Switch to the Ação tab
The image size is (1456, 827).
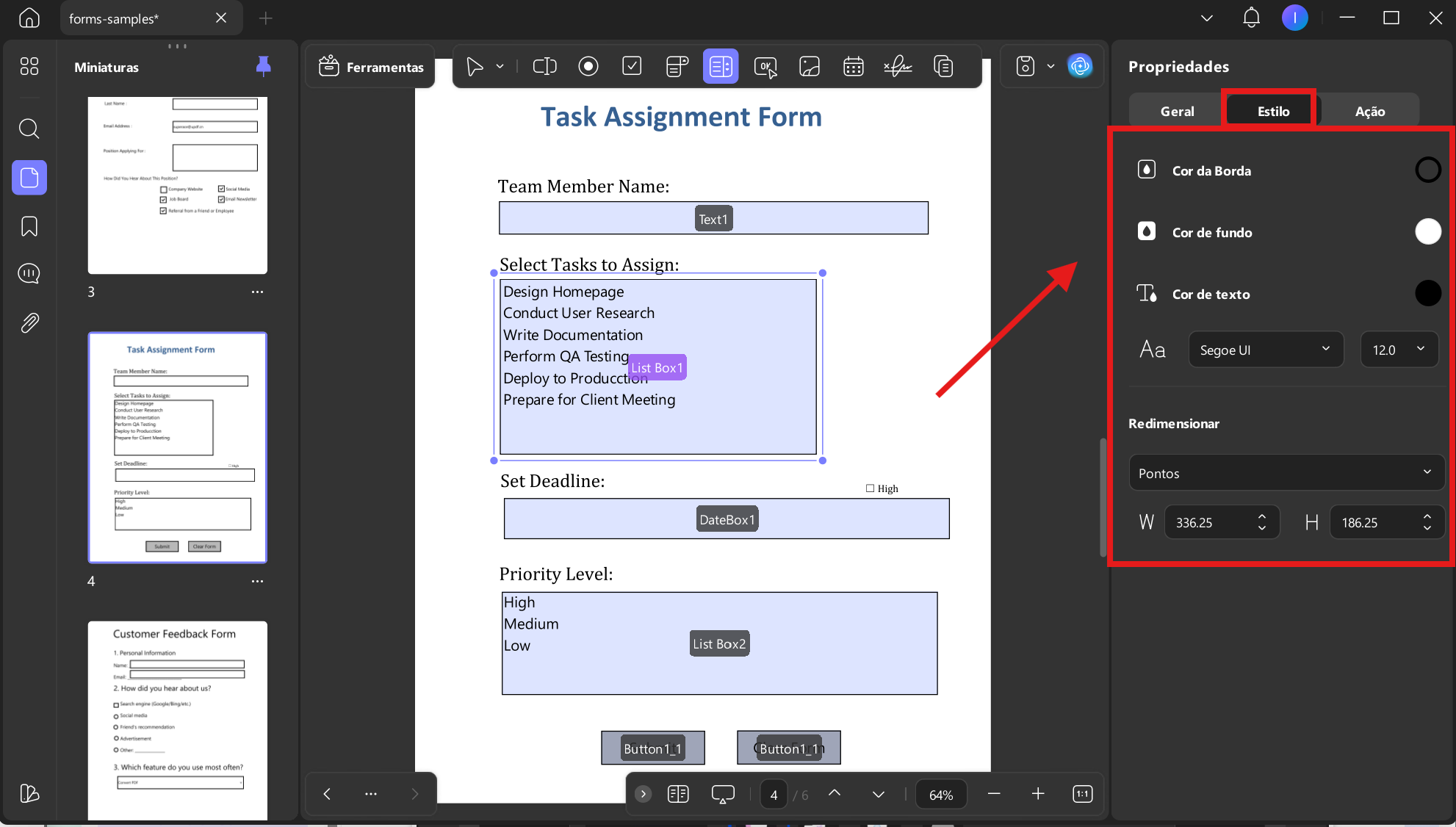(1369, 111)
